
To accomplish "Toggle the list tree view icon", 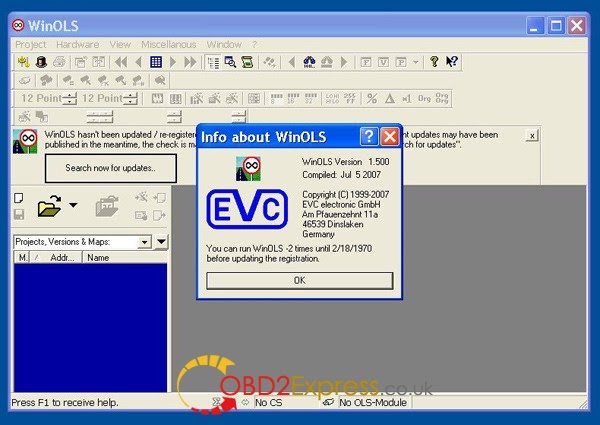I will [x=213, y=62].
